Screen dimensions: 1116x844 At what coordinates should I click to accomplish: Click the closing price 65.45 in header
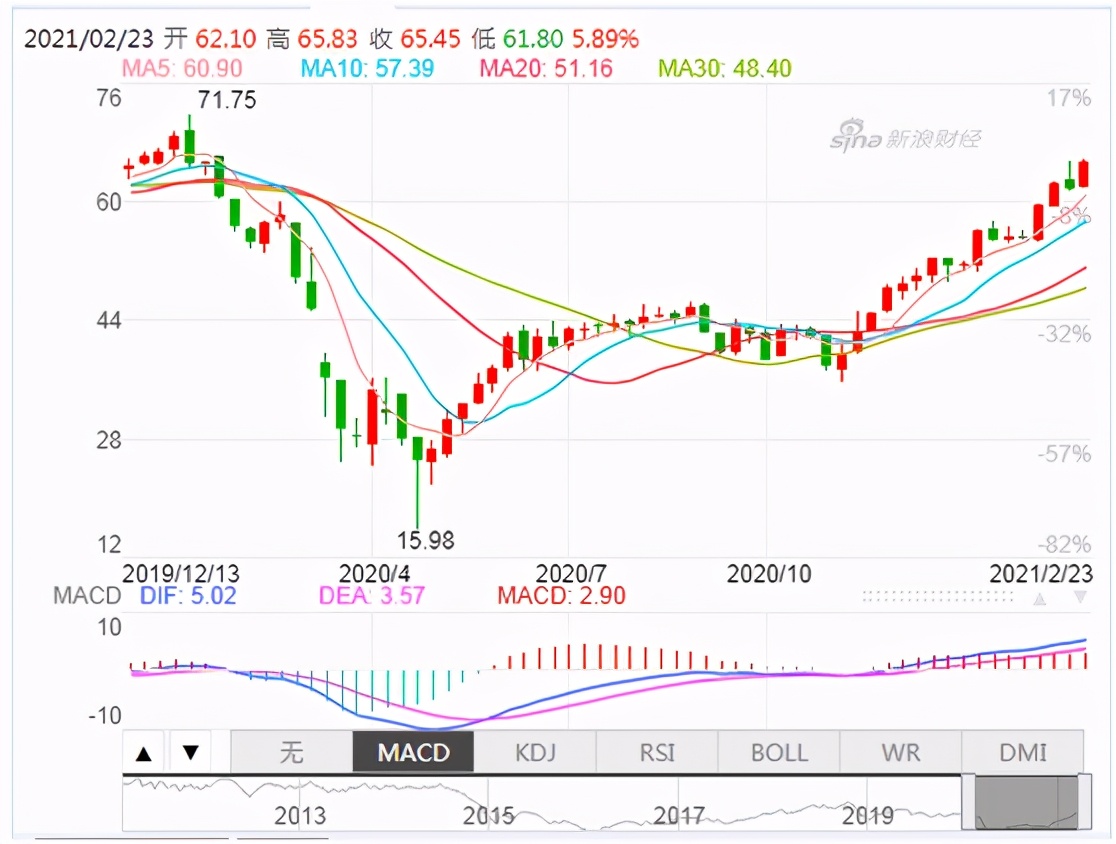coord(431,38)
